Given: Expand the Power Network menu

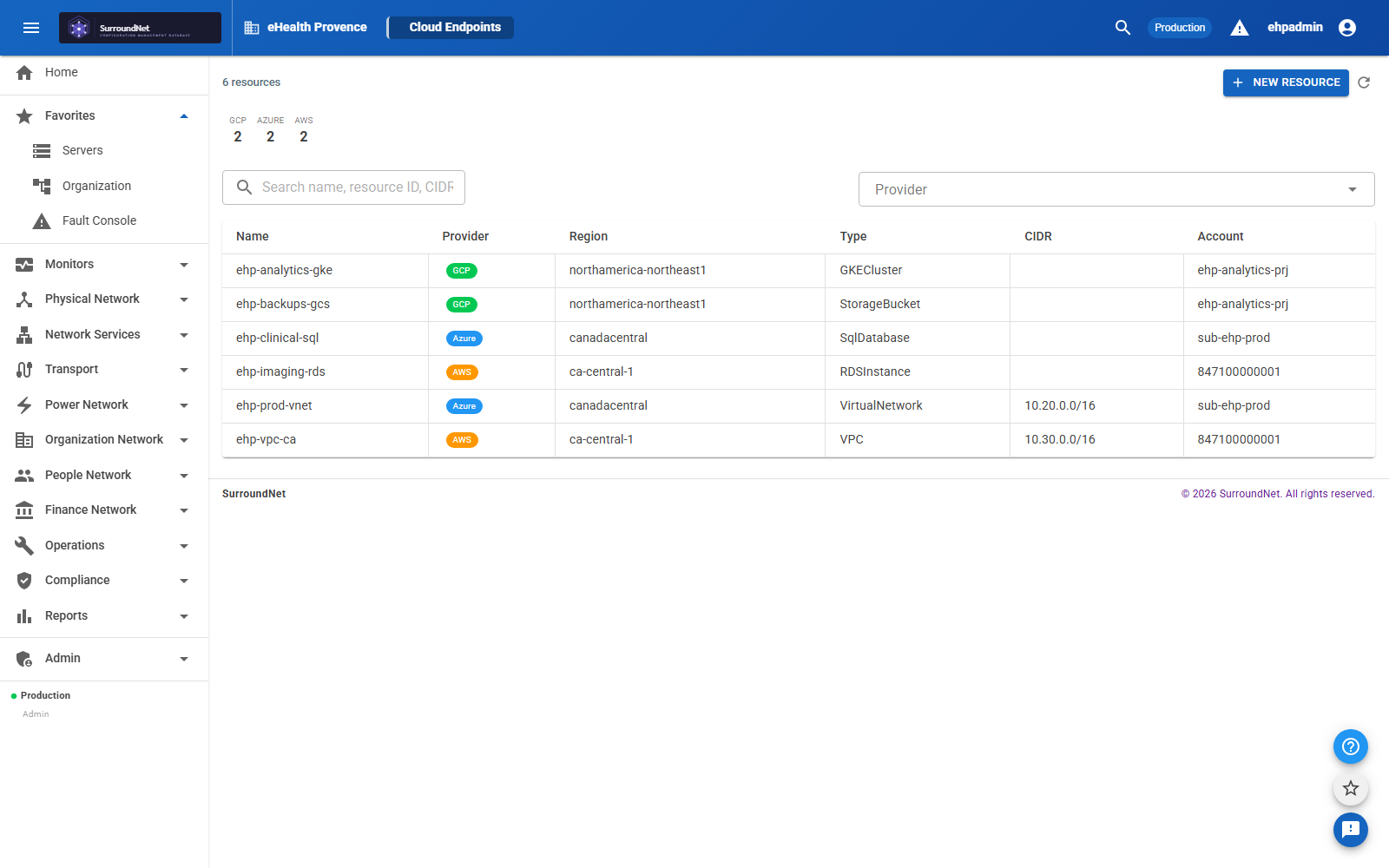Looking at the screenshot, I should pyautogui.click(x=104, y=404).
